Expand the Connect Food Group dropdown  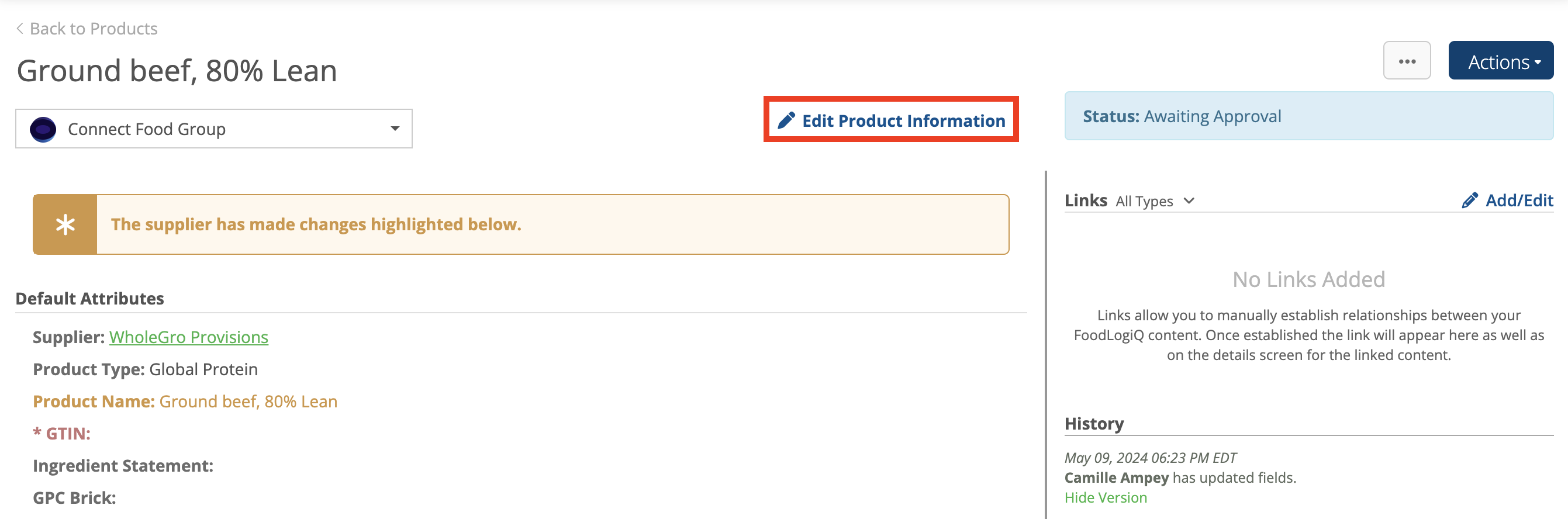pyautogui.click(x=213, y=129)
